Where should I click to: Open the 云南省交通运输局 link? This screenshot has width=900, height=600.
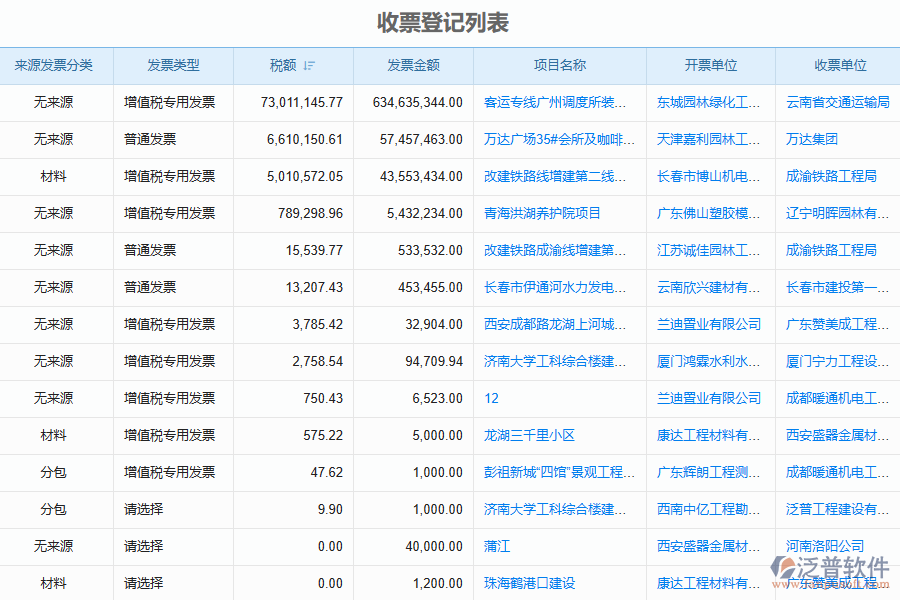tap(837, 102)
